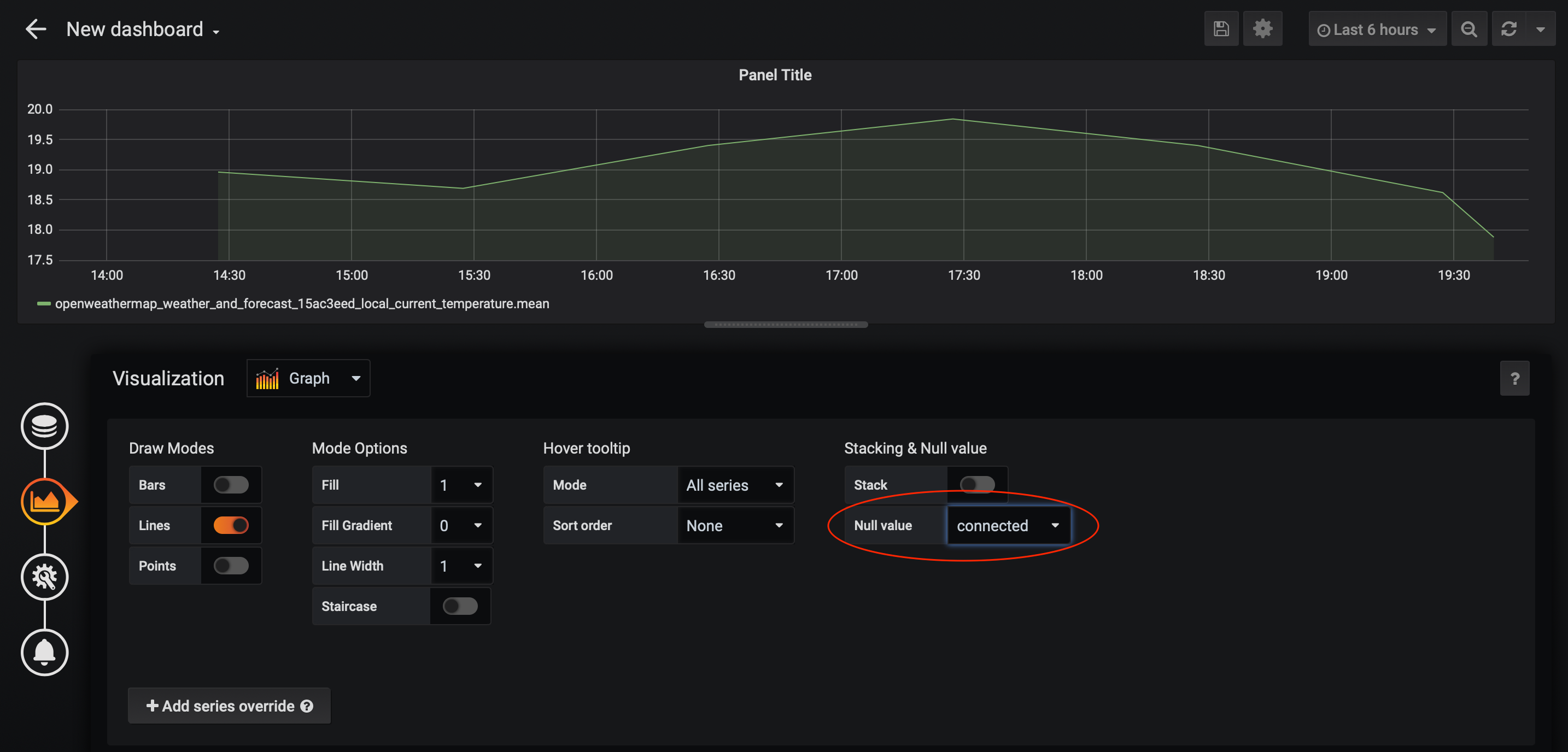Click the temperature series legend color swatch
Image resolution: width=1568 pixels, height=752 pixels.
point(44,304)
